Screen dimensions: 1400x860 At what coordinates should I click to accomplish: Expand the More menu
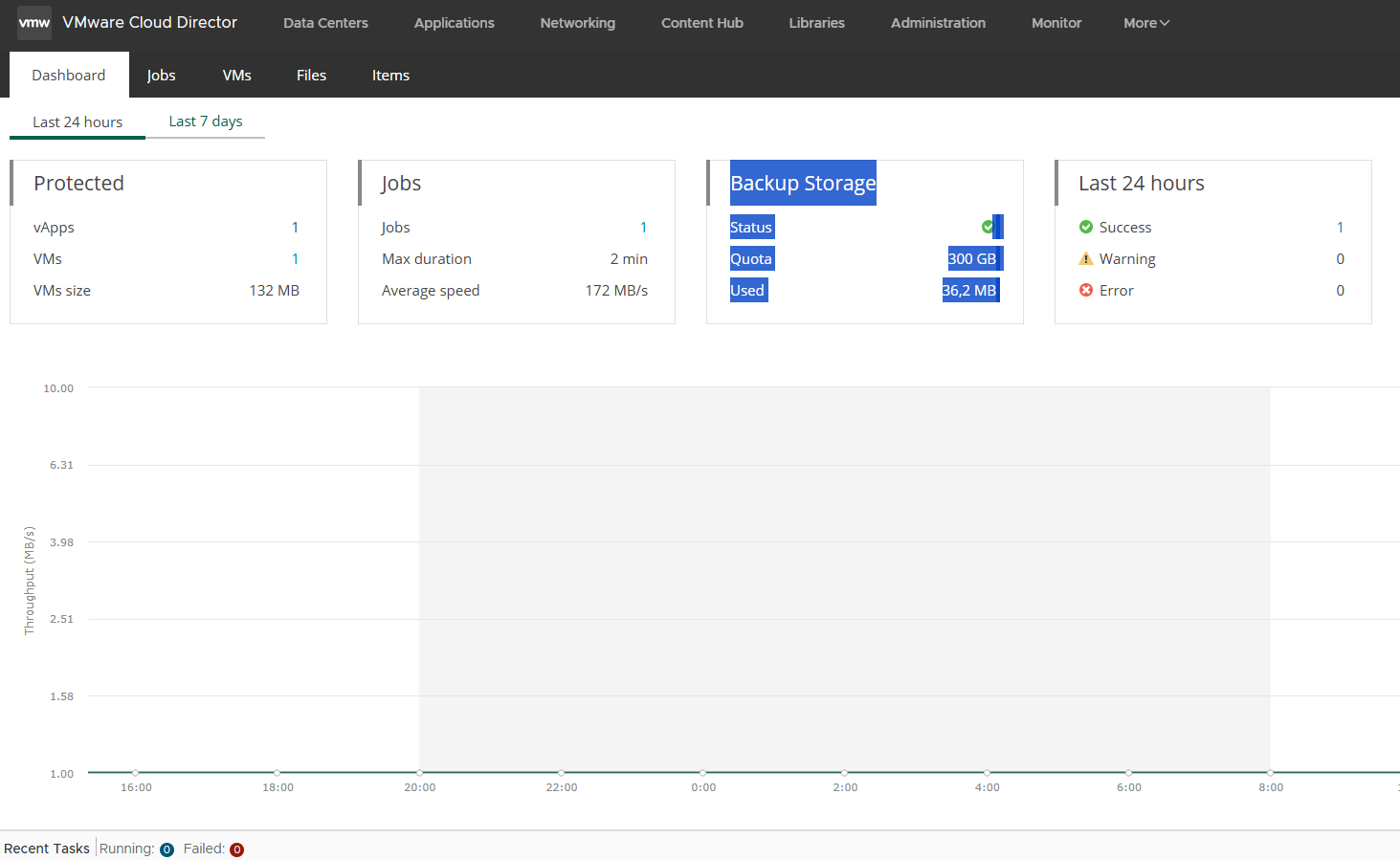pyautogui.click(x=1146, y=23)
